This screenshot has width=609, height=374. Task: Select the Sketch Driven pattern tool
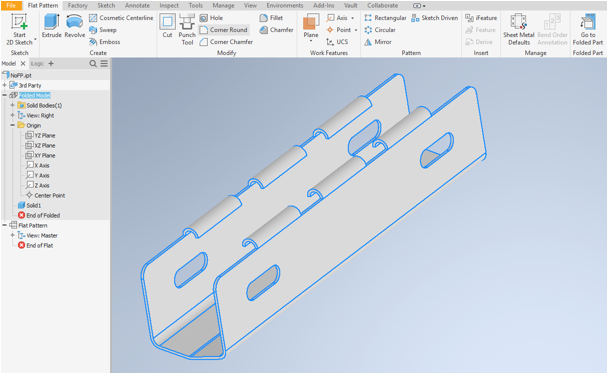click(x=435, y=18)
